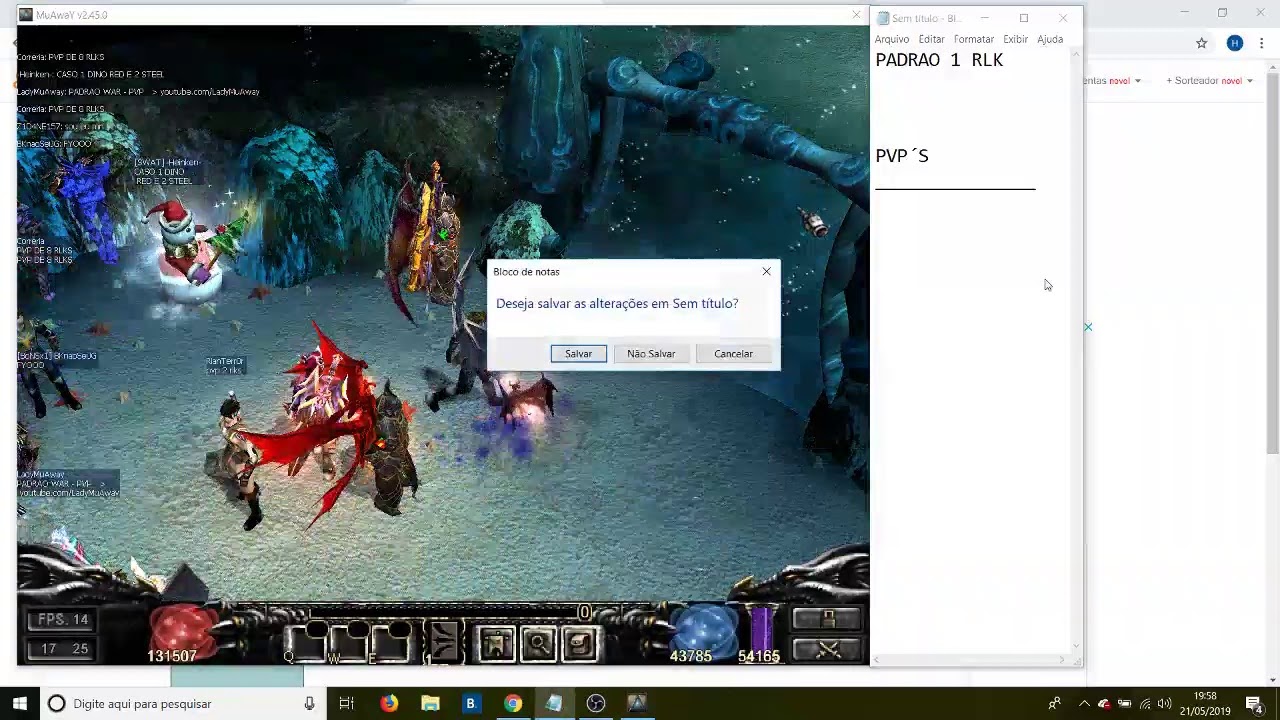
Task: Click the FPS counter display
Action: pos(63,620)
